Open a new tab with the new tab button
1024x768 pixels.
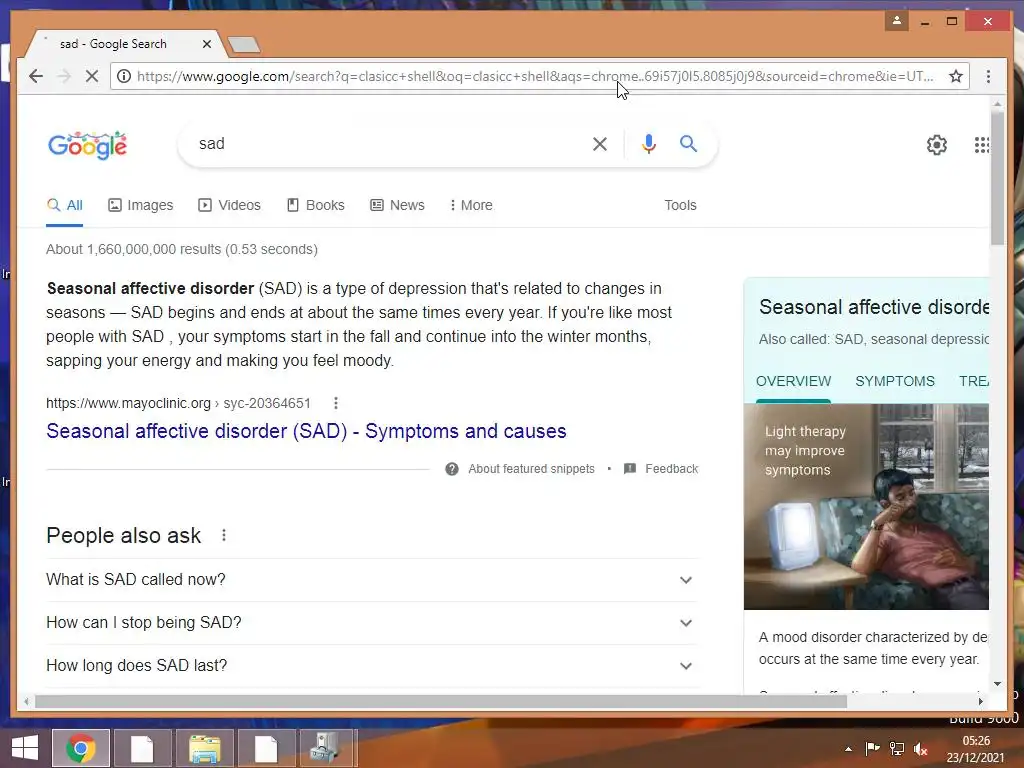click(x=244, y=44)
